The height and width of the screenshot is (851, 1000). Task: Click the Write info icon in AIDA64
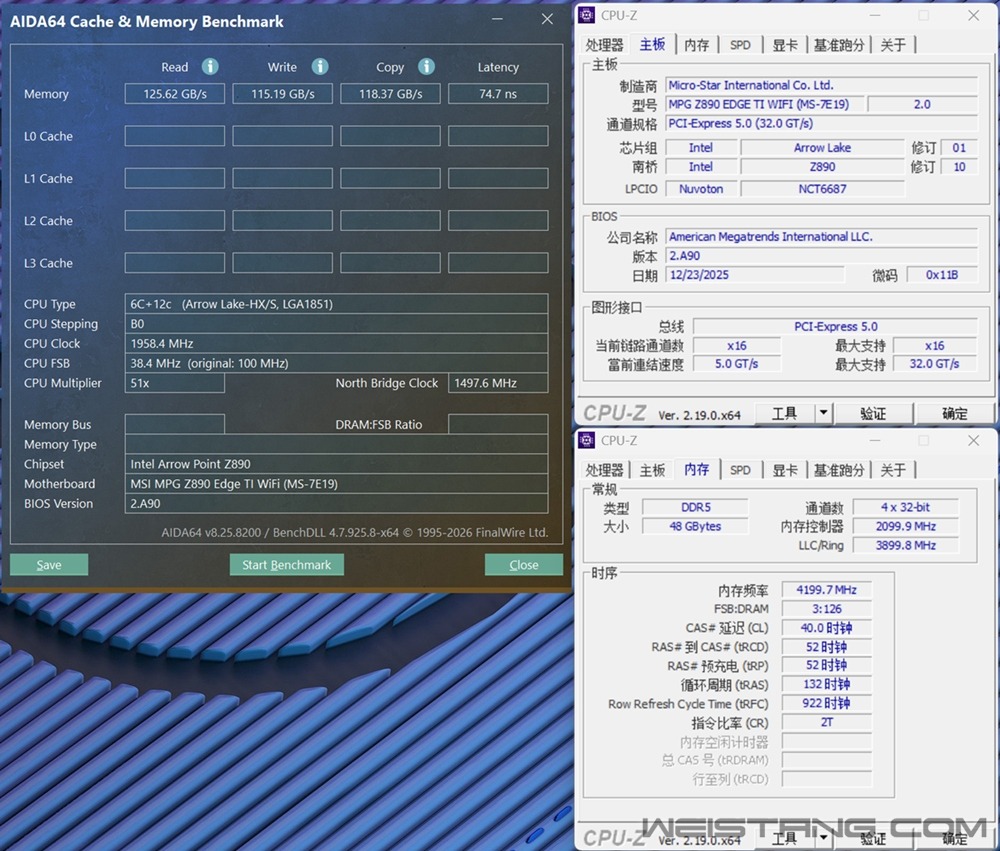320,67
